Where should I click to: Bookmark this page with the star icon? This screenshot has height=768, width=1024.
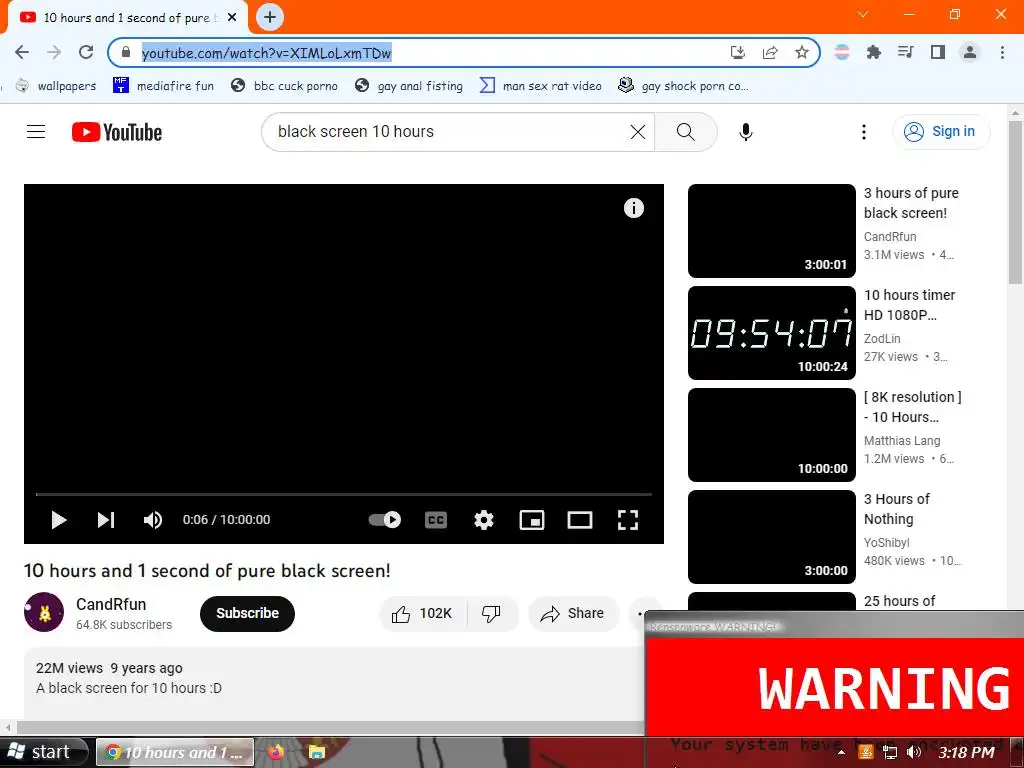pyautogui.click(x=802, y=52)
